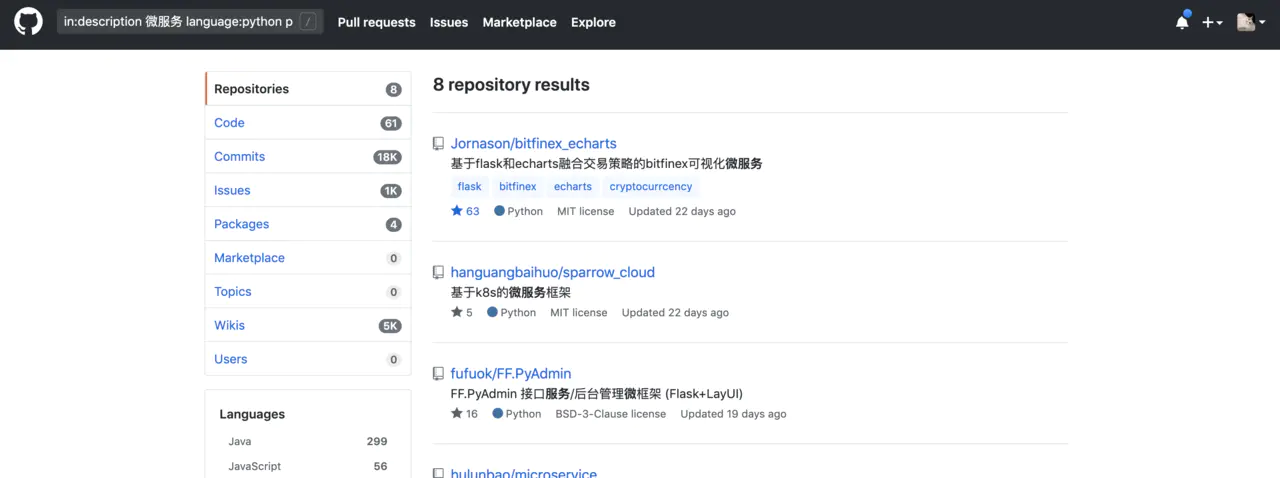Click 'Updated 19 days ago' on FF.PyAdmin

tap(733, 414)
